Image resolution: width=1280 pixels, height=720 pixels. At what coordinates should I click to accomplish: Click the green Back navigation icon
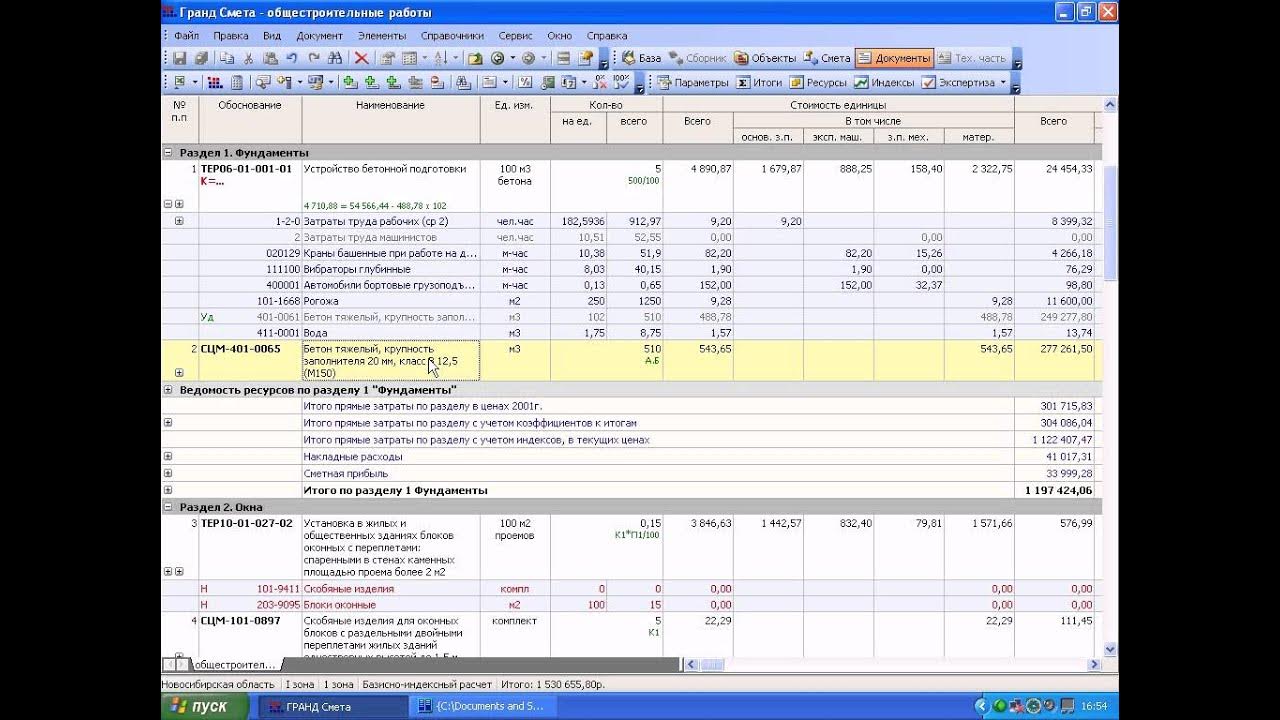coord(497,58)
